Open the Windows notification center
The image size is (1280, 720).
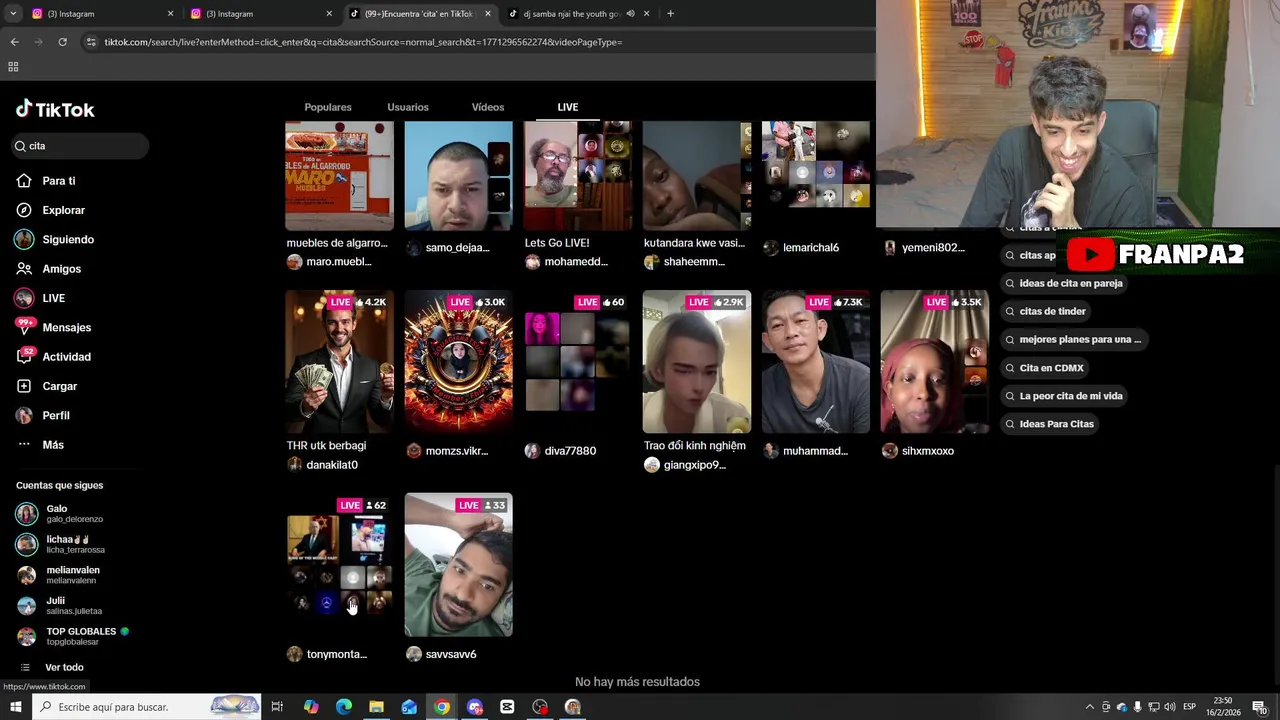tap(1259, 707)
